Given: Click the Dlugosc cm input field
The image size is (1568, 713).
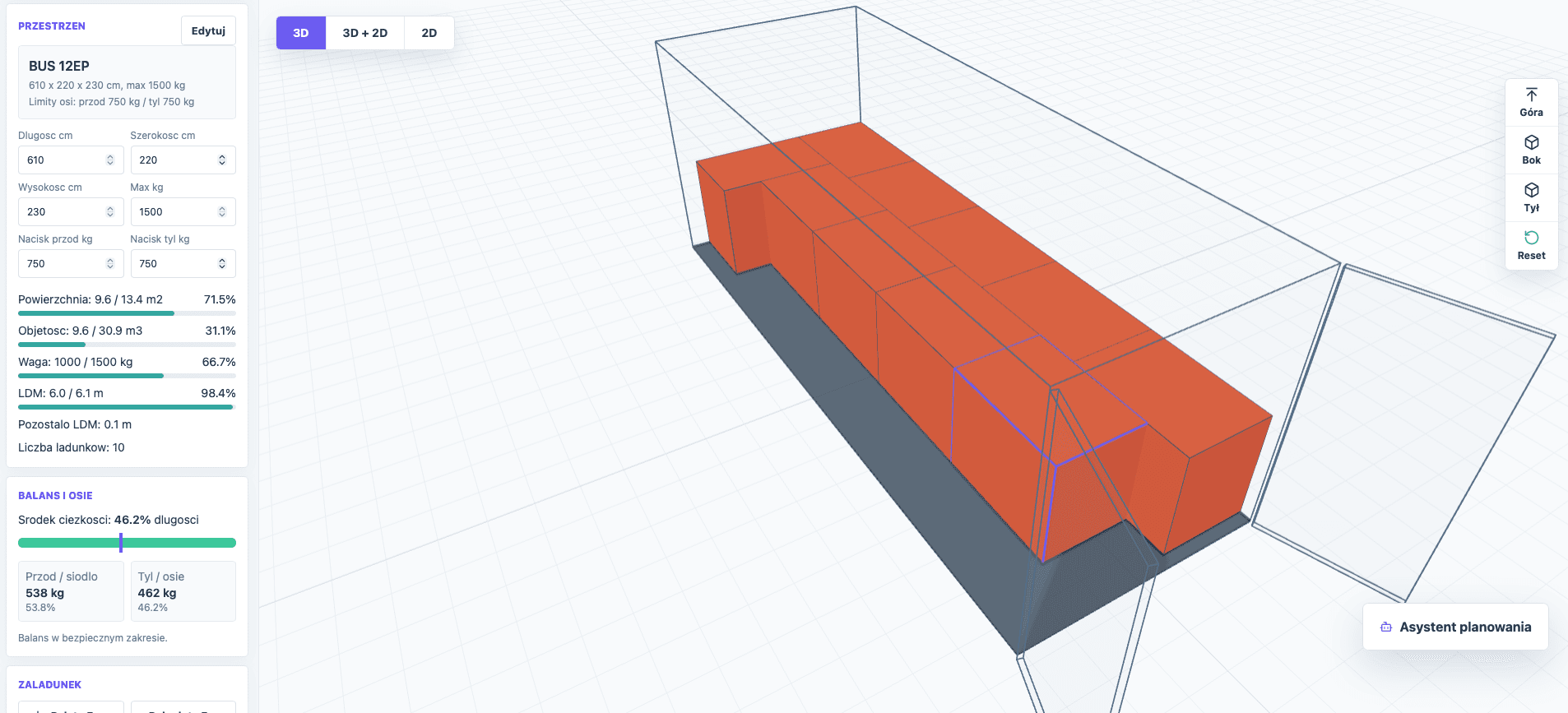Looking at the screenshot, I should (71, 160).
